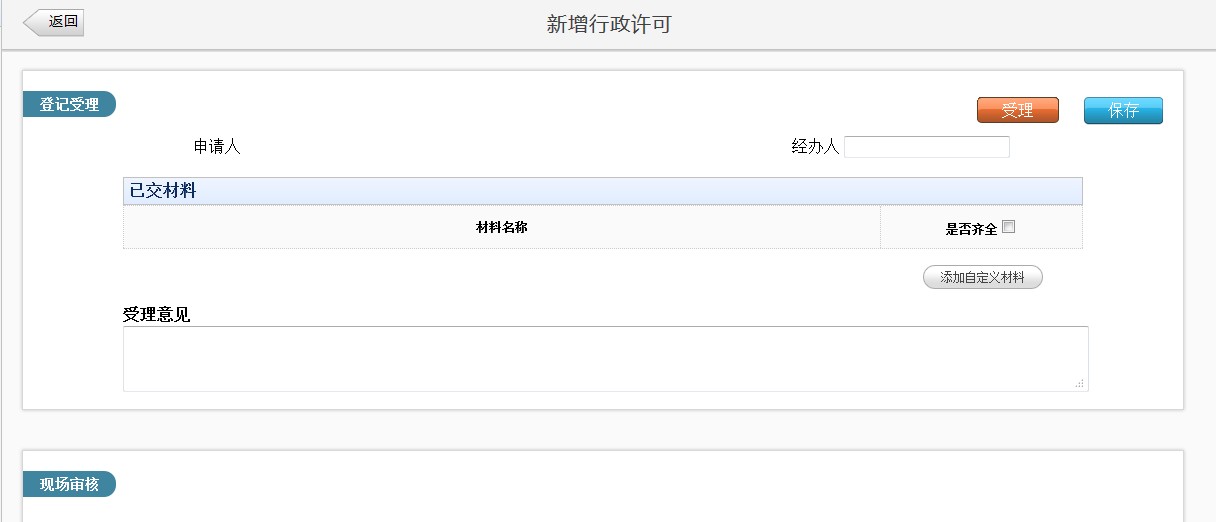Viewport: 1216px width, 522px height.
Task: Click the 新增行政许可 page title
Action: tap(608, 25)
